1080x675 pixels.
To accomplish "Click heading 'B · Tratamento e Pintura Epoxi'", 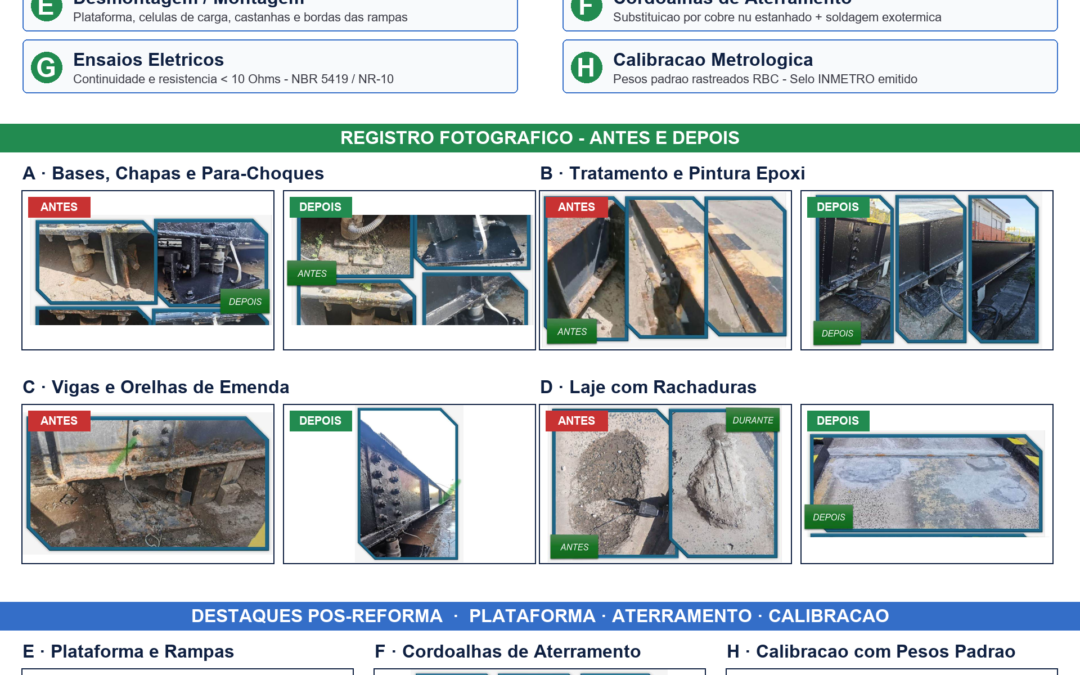I will click(672, 174).
